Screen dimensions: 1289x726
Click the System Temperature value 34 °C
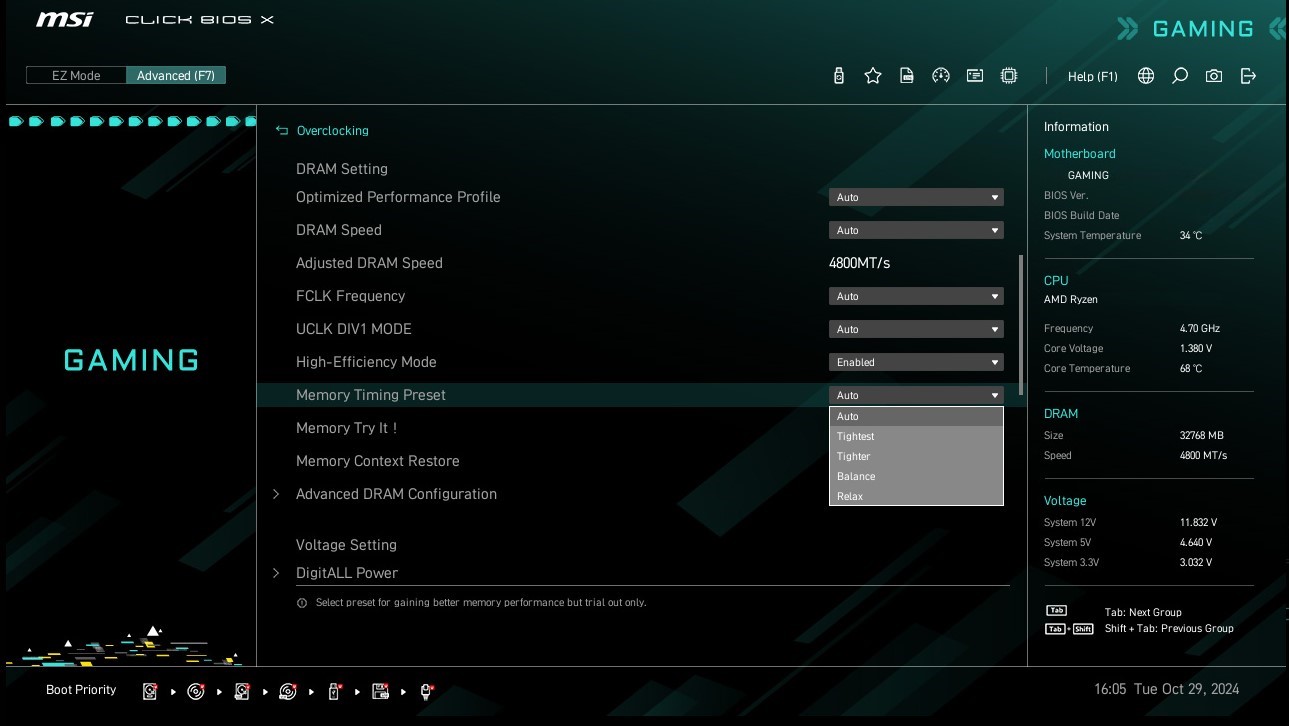tap(1191, 236)
